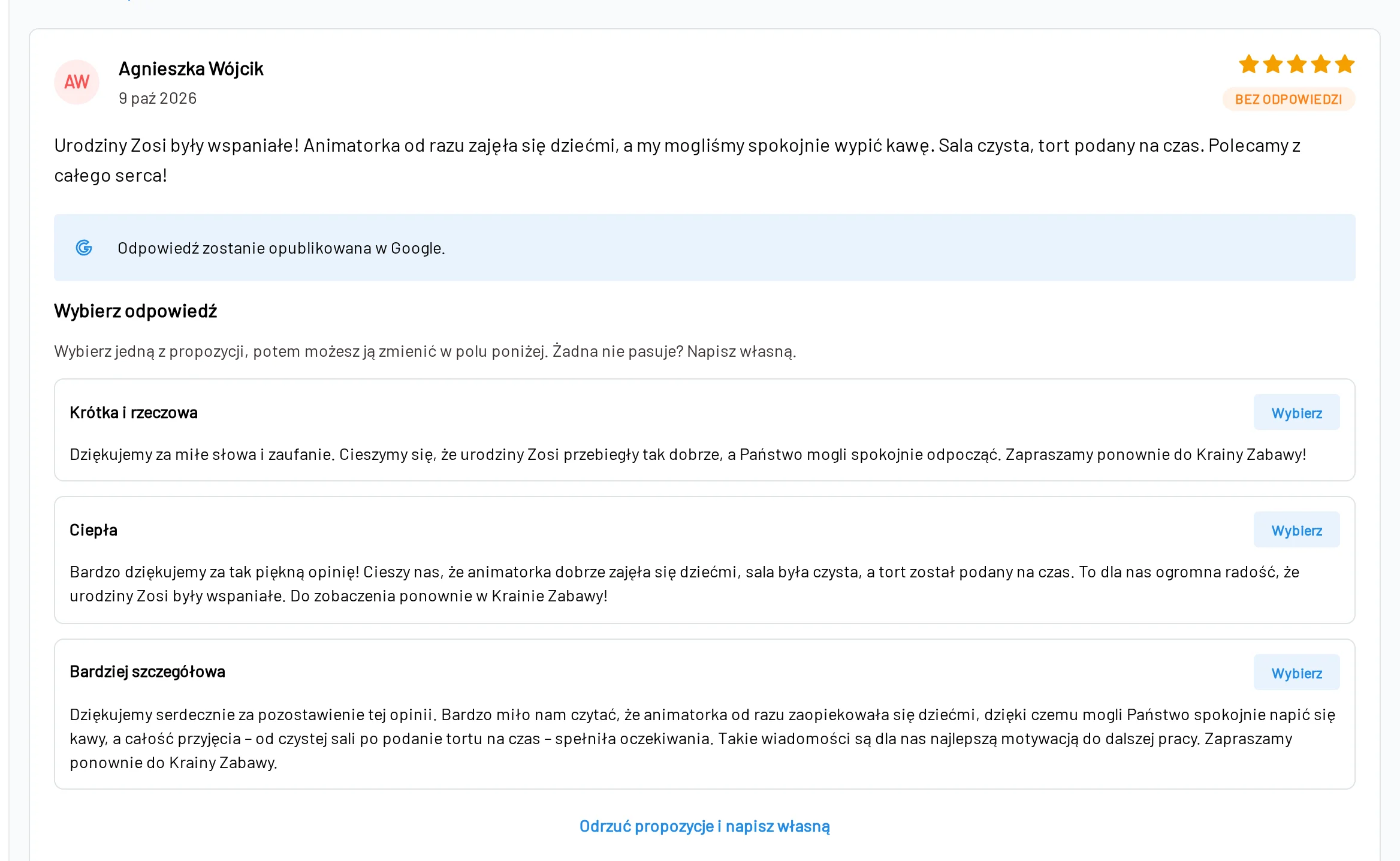
Task: Click the five-star rating icons
Action: coord(1296,64)
